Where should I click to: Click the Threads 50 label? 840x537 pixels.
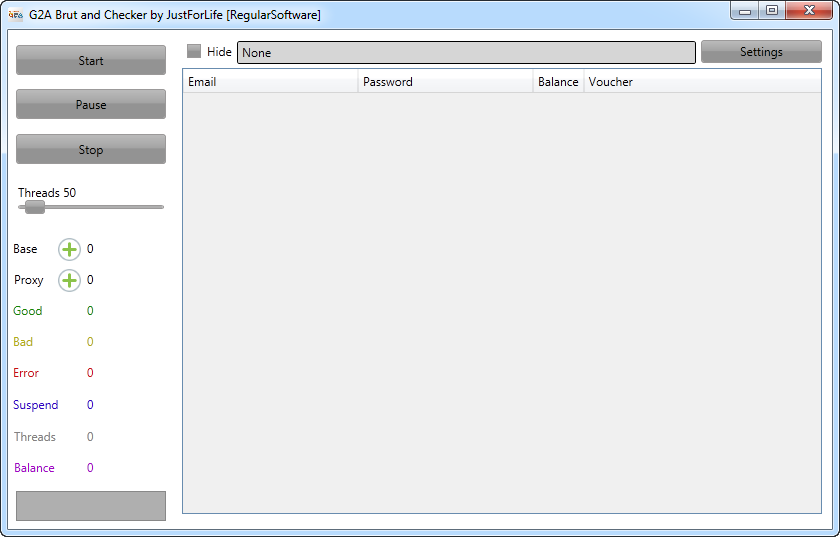click(x=47, y=192)
